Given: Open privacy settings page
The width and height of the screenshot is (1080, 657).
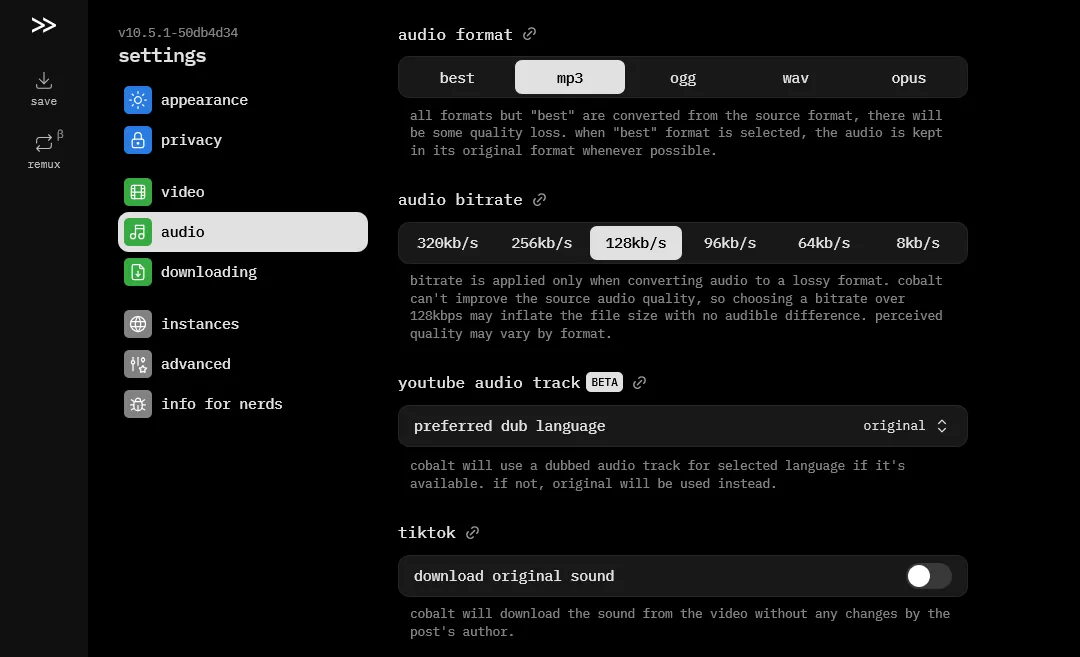Looking at the screenshot, I should [242, 140].
